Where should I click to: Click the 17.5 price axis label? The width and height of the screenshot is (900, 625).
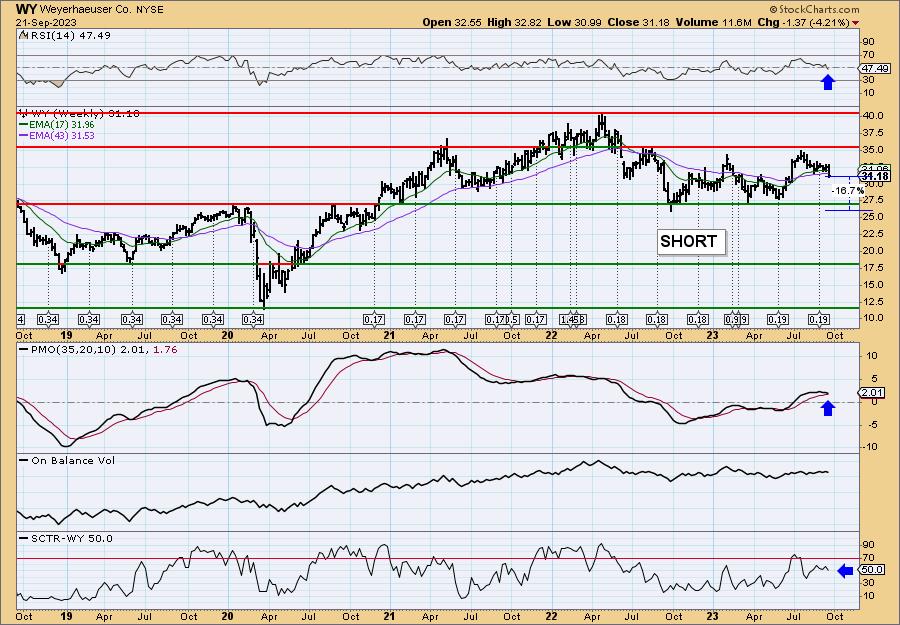coord(872,267)
